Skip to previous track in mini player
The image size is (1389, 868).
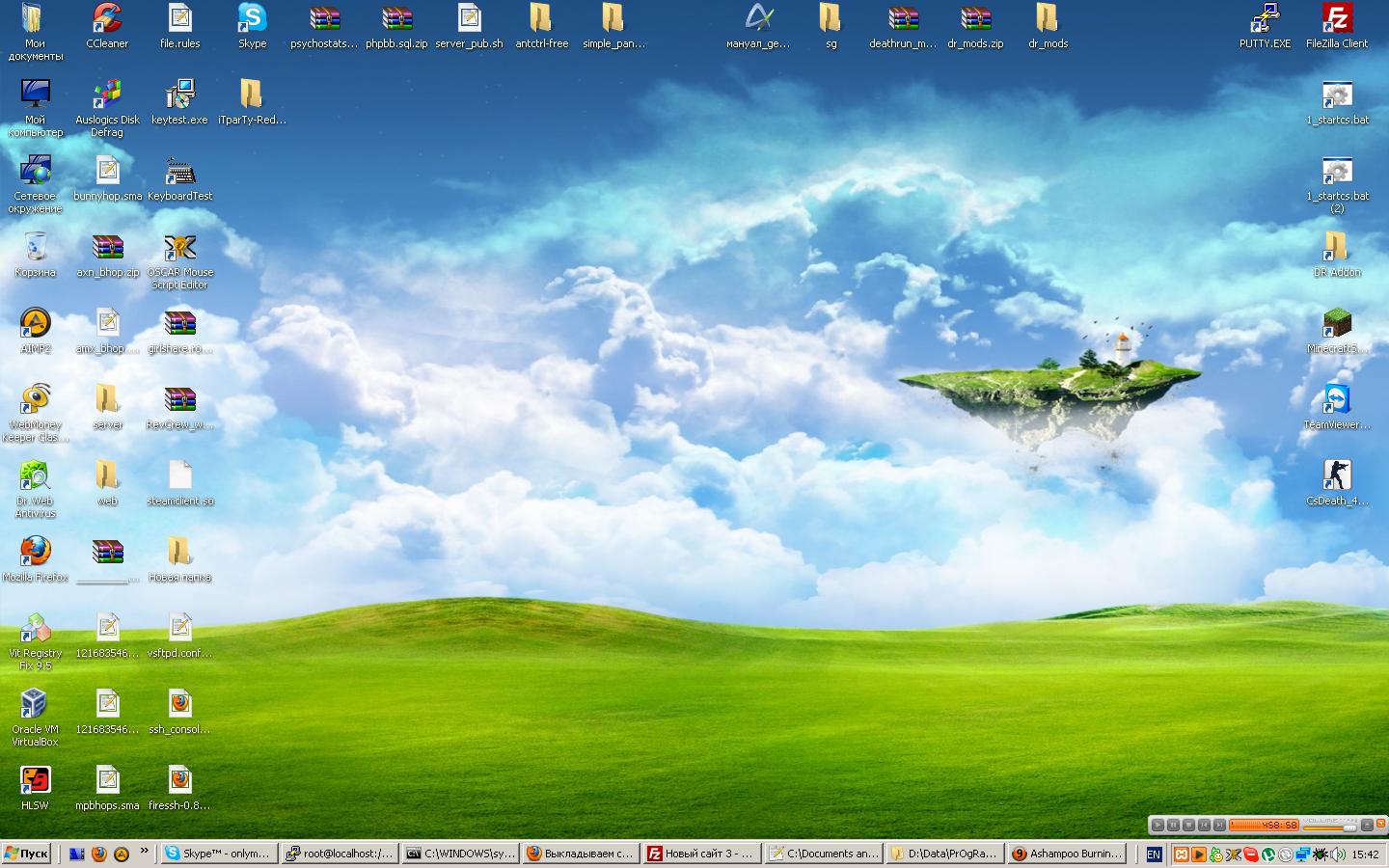(x=1204, y=826)
